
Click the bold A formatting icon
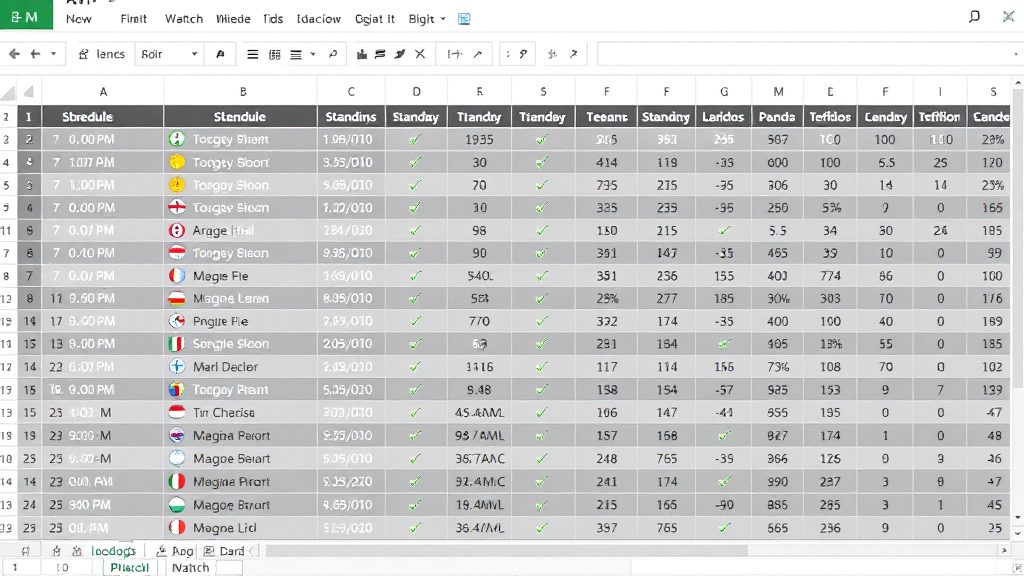click(x=220, y=54)
